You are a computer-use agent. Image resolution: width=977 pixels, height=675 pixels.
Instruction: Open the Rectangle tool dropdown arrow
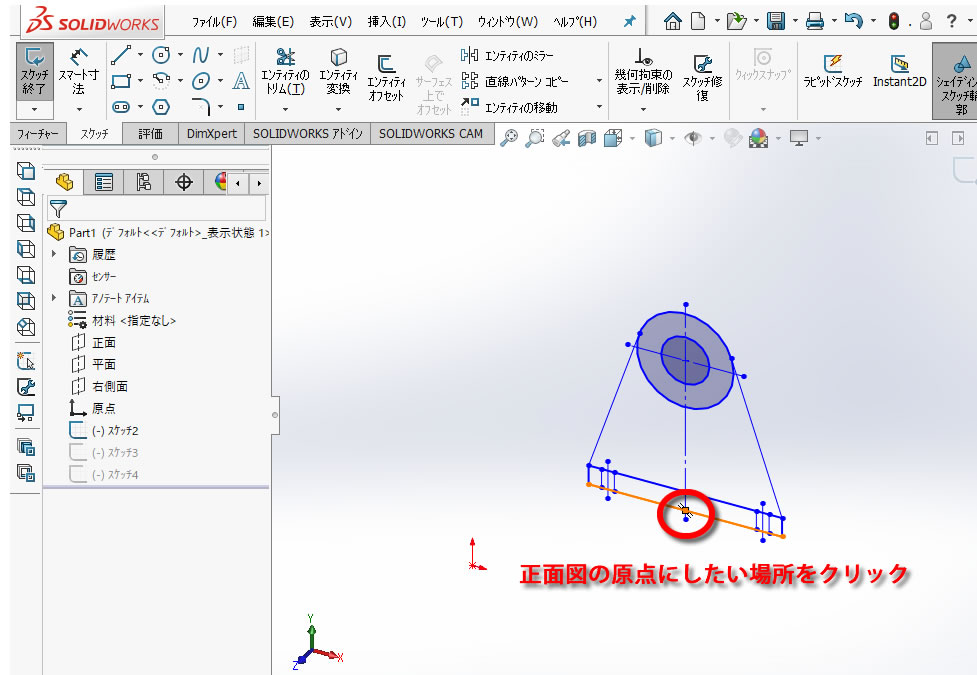point(140,81)
